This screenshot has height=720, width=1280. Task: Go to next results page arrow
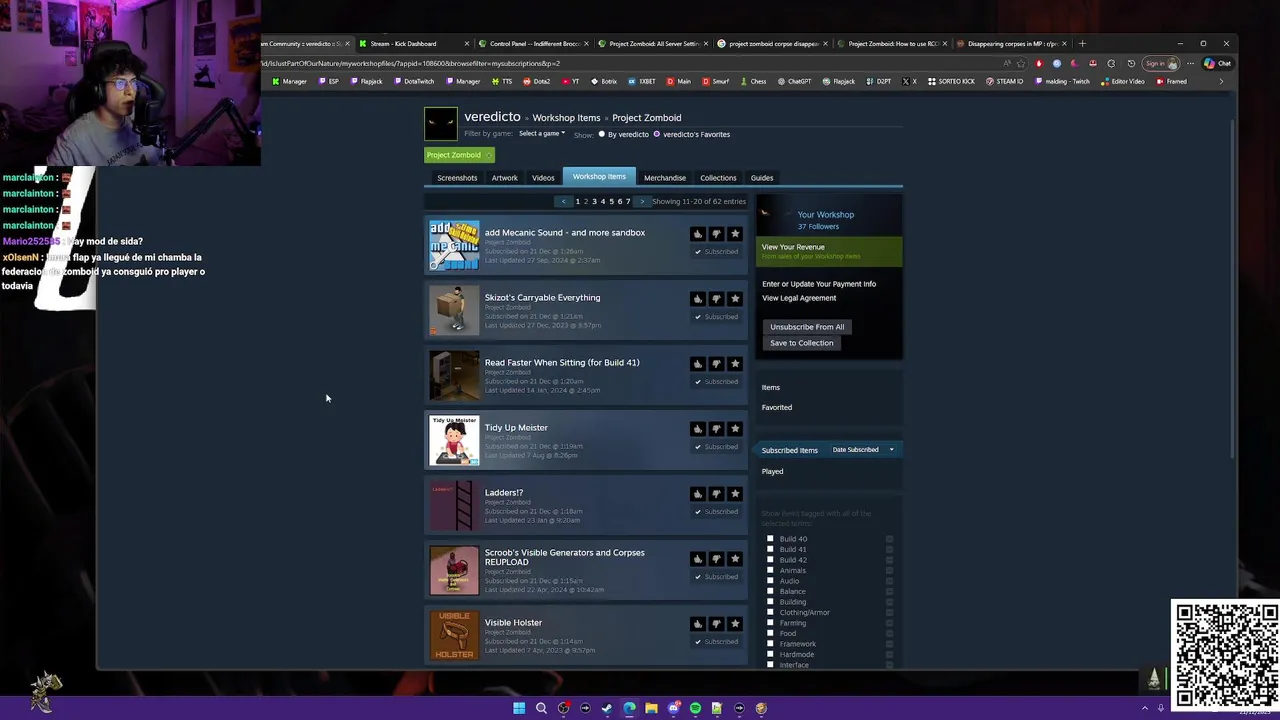pyautogui.click(x=642, y=202)
